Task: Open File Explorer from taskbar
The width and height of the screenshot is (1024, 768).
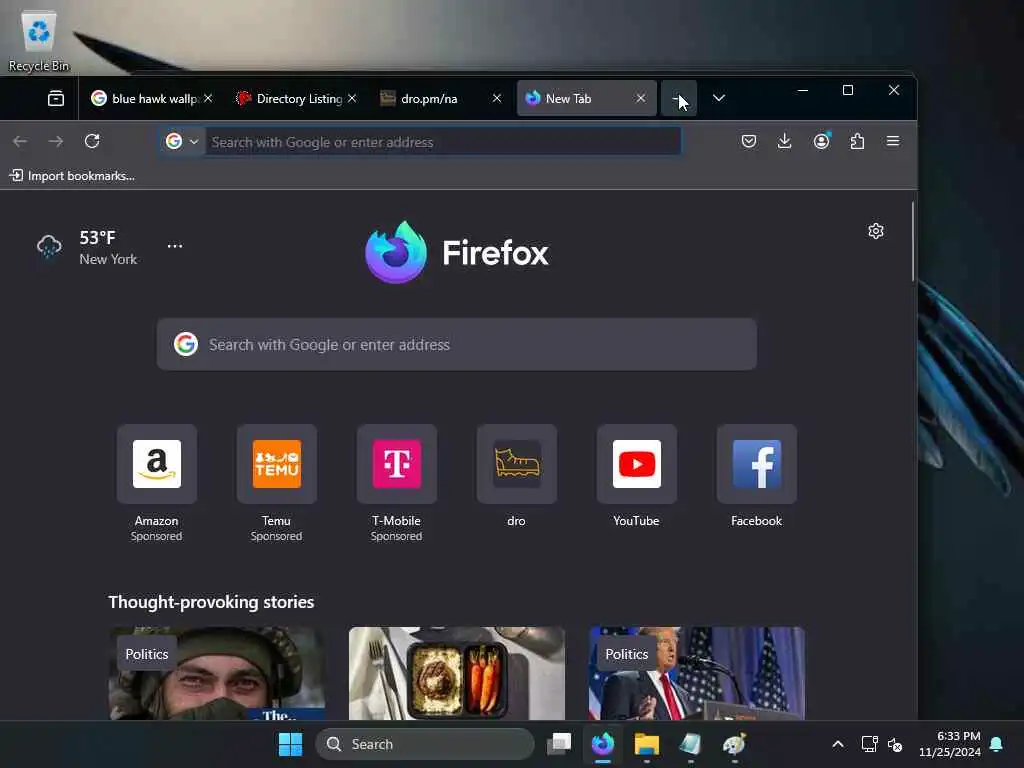Action: (647, 744)
